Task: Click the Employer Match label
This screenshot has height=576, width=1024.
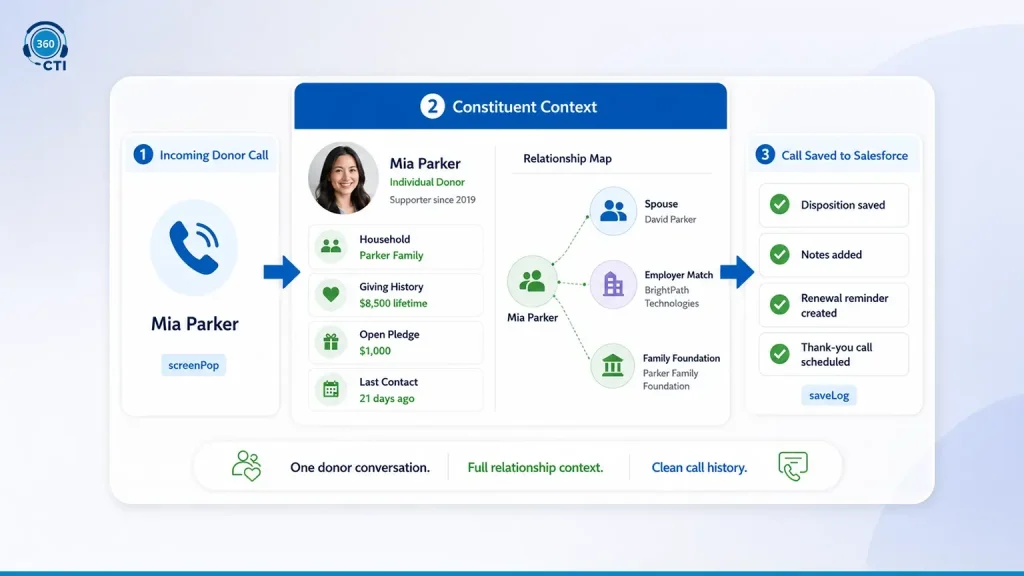Action: (679, 275)
